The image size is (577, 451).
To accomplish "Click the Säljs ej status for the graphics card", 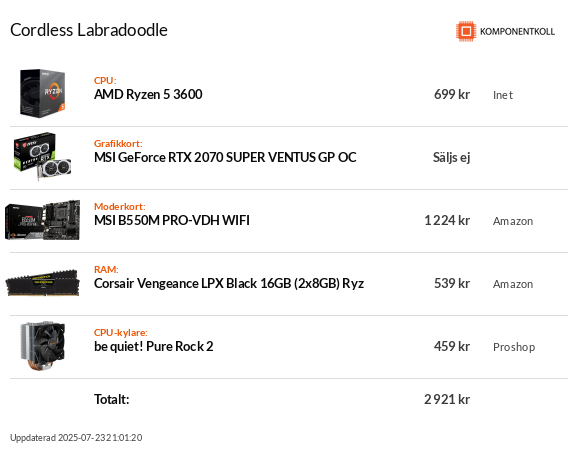I will point(451,158).
